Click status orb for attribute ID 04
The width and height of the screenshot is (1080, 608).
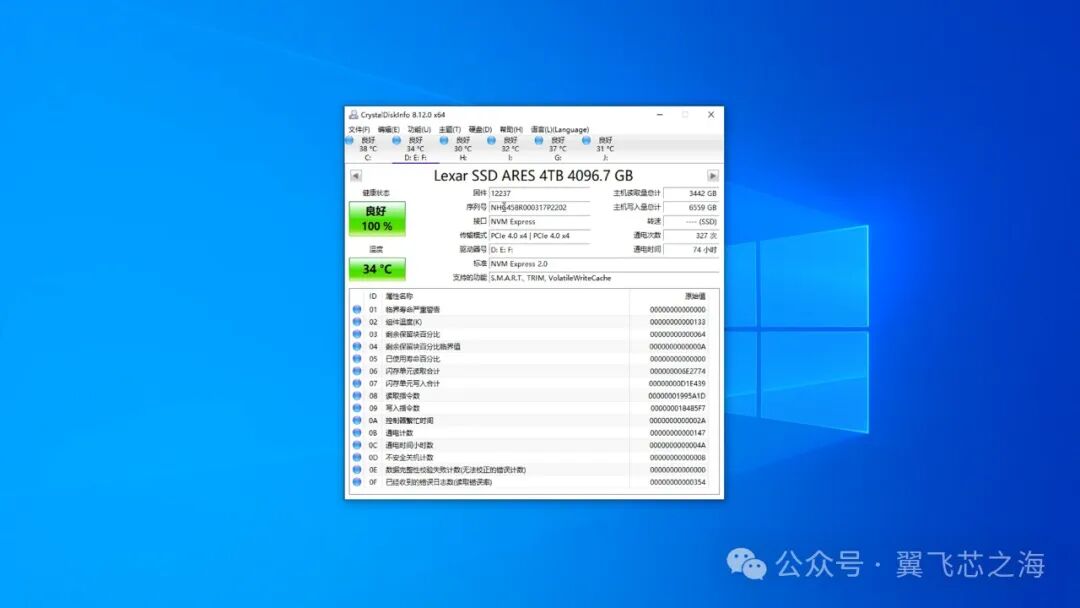357,346
